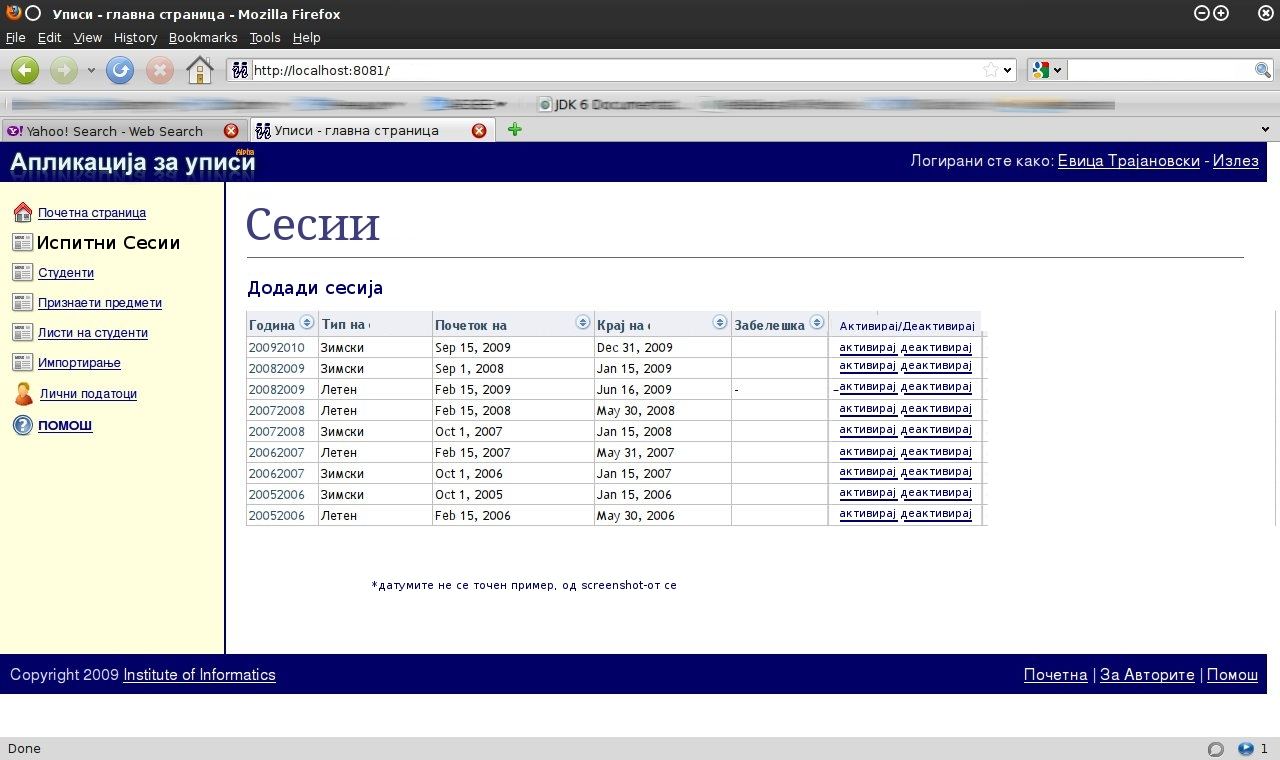Click the person icon for Лични податоци
The image size is (1280, 760).
[x=23, y=393]
